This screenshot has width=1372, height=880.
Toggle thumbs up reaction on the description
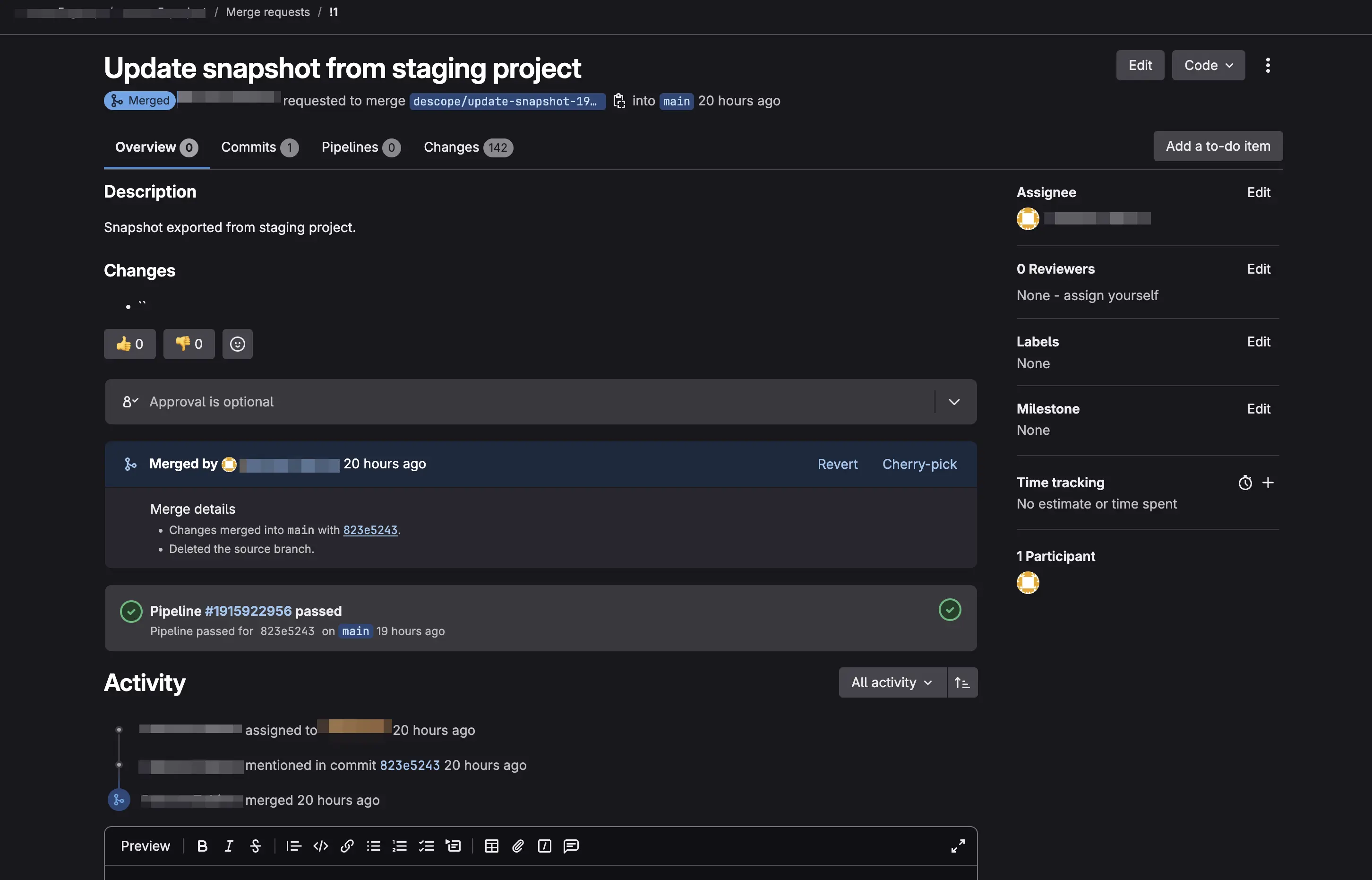pyautogui.click(x=129, y=344)
